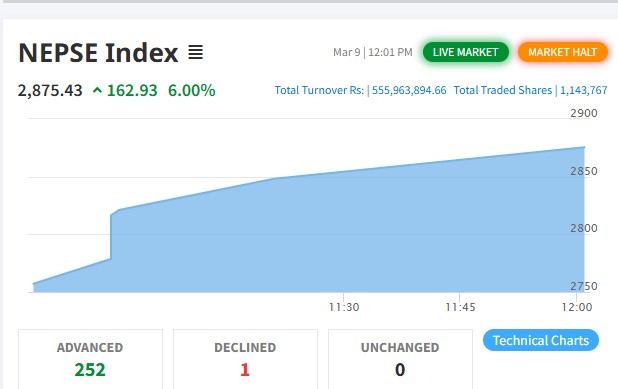Click the ADVANCED 252 card
Screen dimensions: 618x389
pyautogui.click(x=90, y=359)
